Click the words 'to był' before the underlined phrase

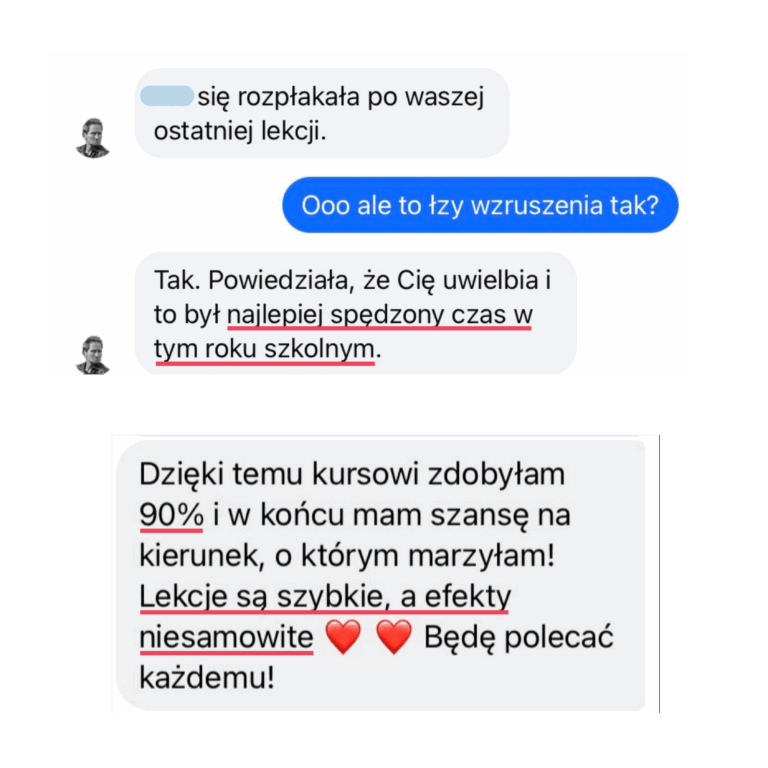pyautogui.click(x=187, y=315)
